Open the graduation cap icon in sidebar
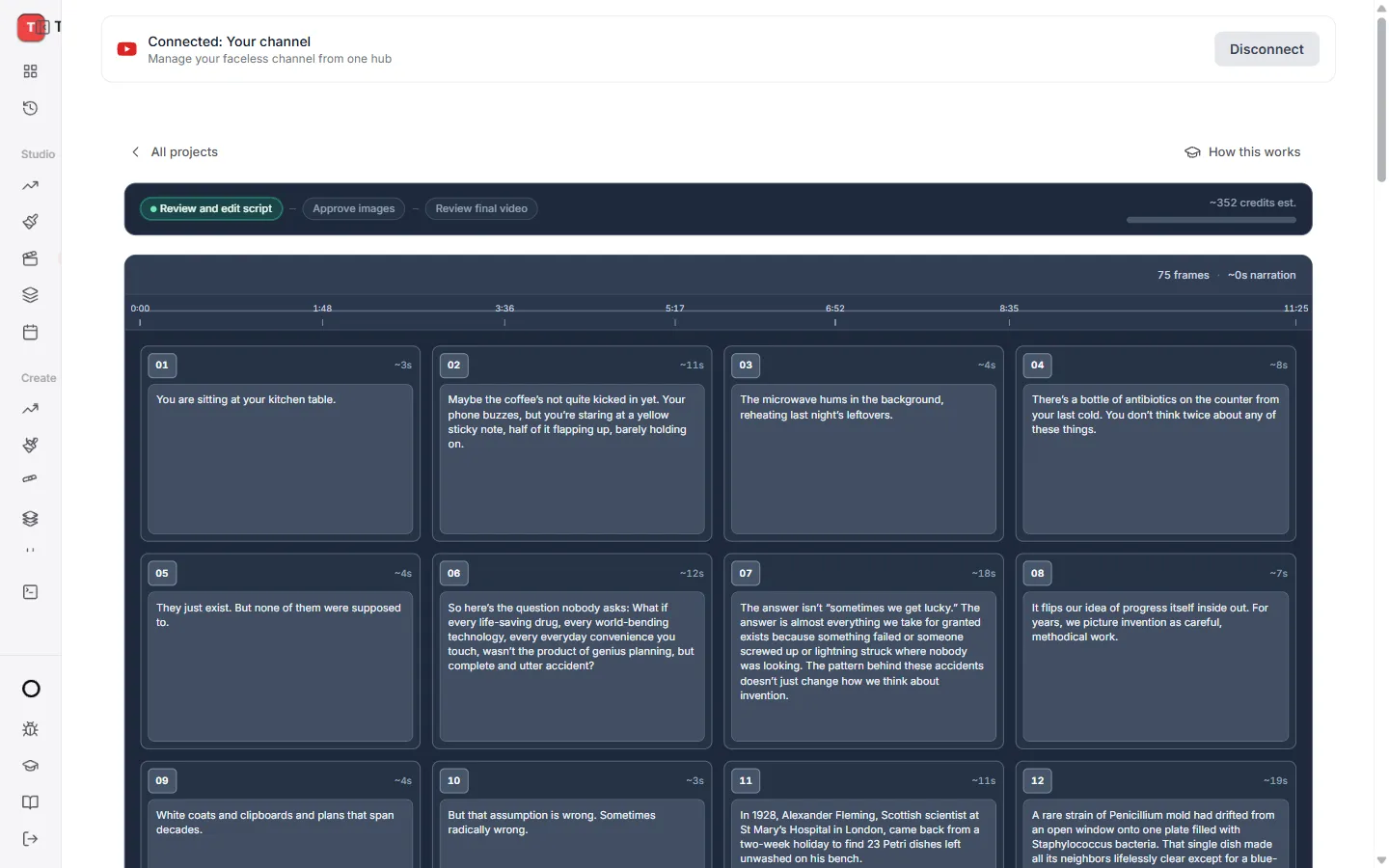Screen dimensions: 1389x868 pos(30,766)
